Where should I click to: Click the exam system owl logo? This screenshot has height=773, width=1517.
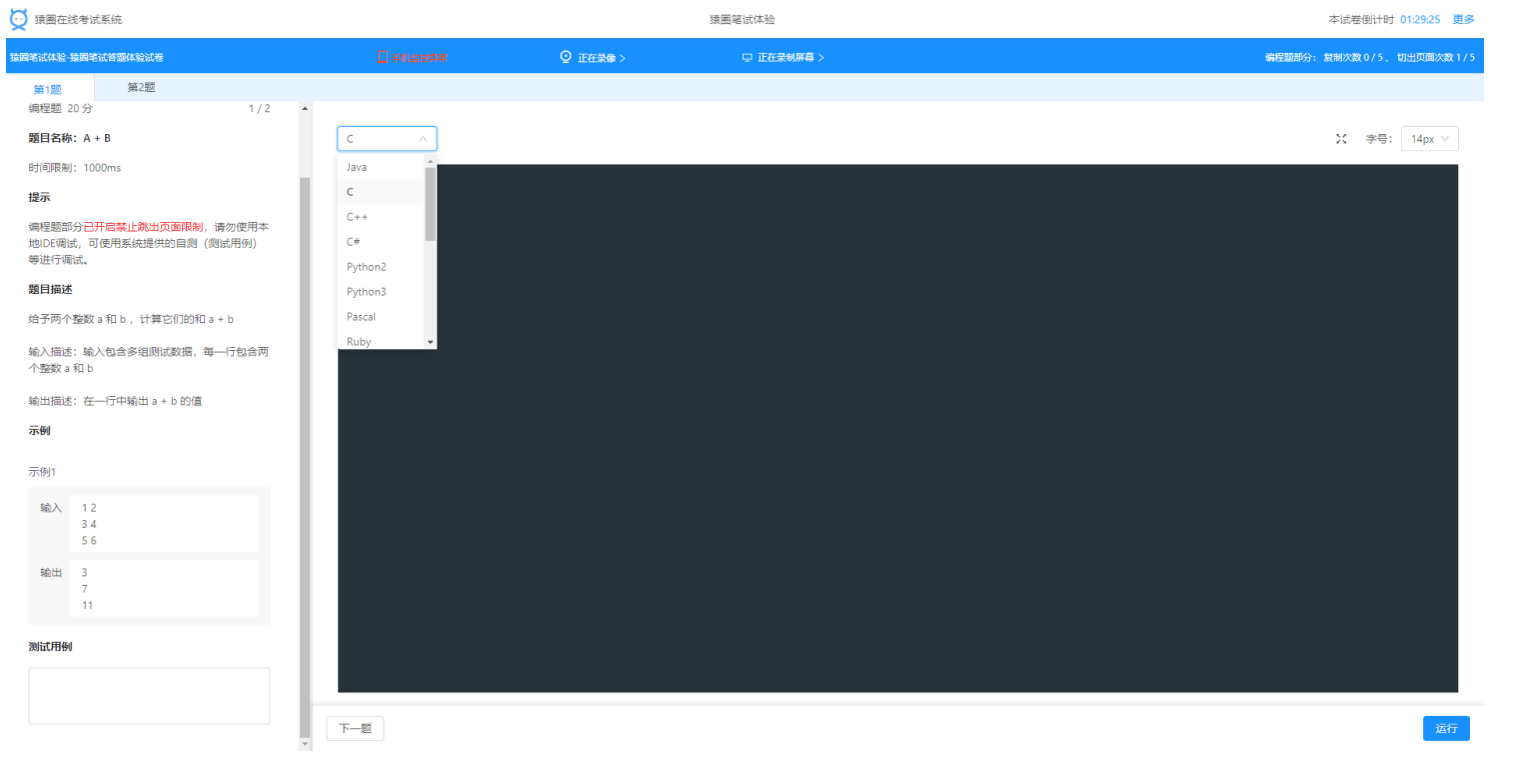pos(18,19)
